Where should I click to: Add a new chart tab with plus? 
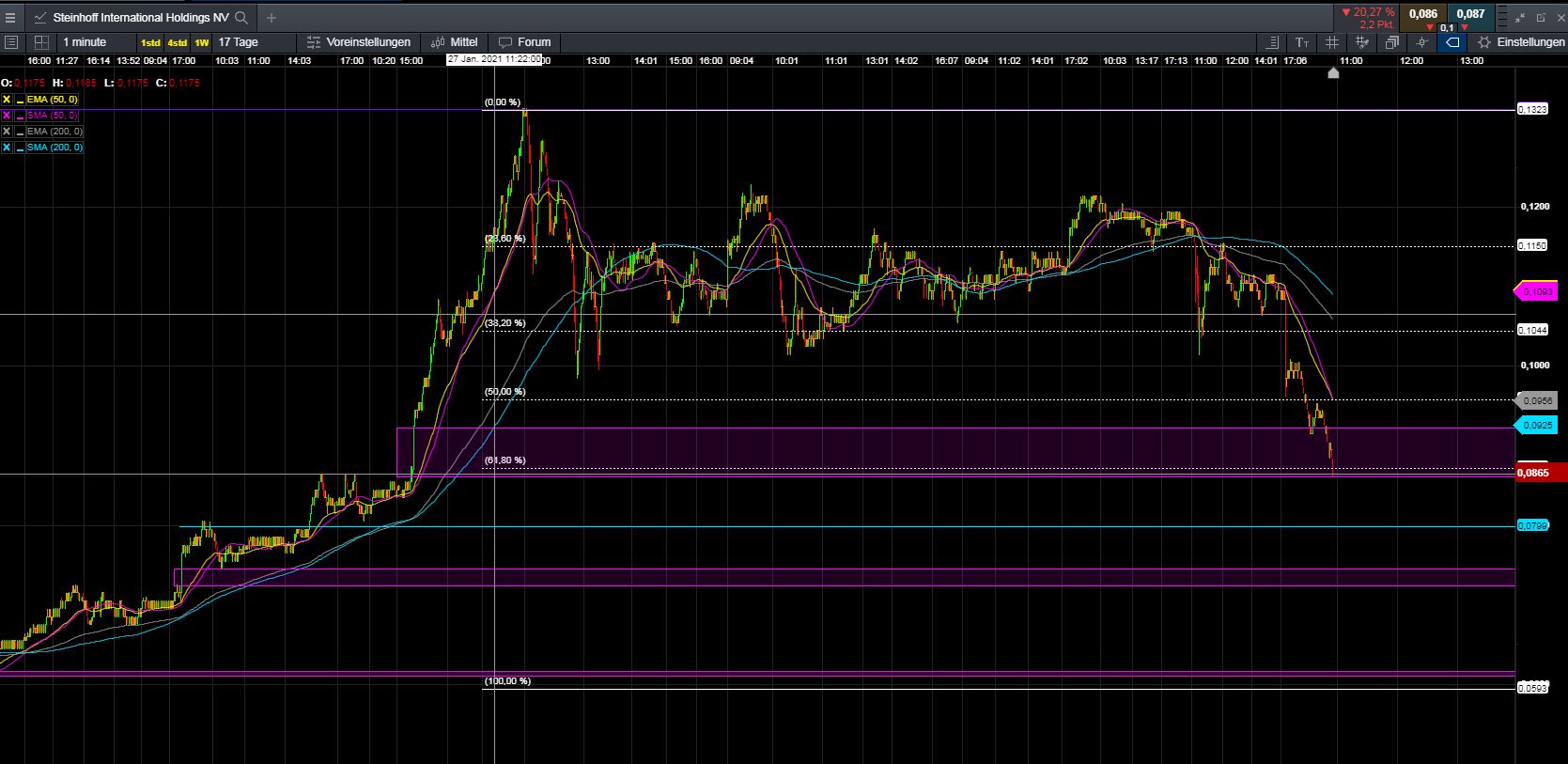tap(272, 17)
